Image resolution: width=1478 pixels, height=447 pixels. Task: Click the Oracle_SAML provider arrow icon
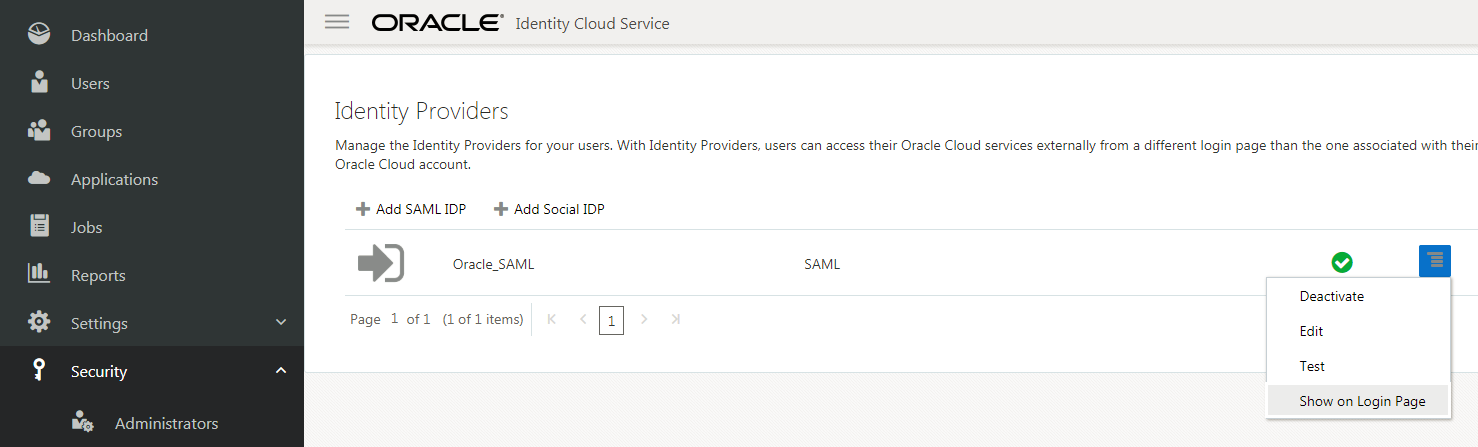[x=381, y=264]
